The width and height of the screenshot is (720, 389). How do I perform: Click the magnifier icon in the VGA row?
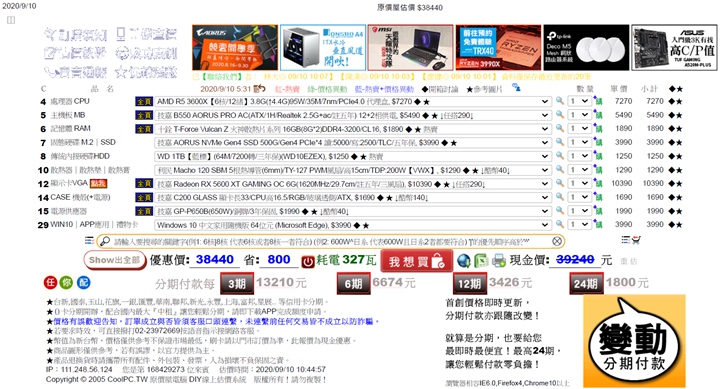[x=559, y=183]
